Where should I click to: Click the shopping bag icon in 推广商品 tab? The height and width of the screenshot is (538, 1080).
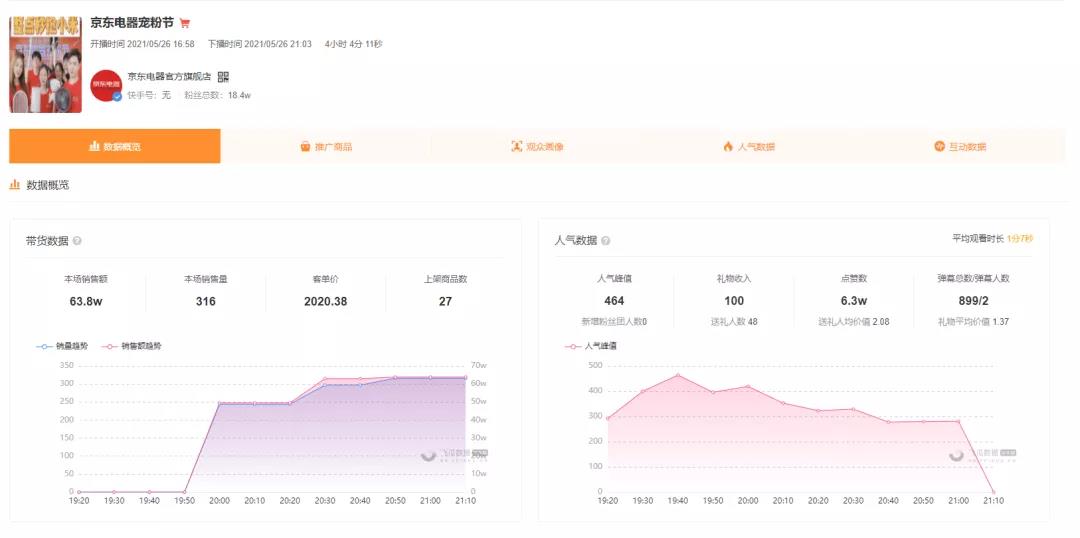305,146
